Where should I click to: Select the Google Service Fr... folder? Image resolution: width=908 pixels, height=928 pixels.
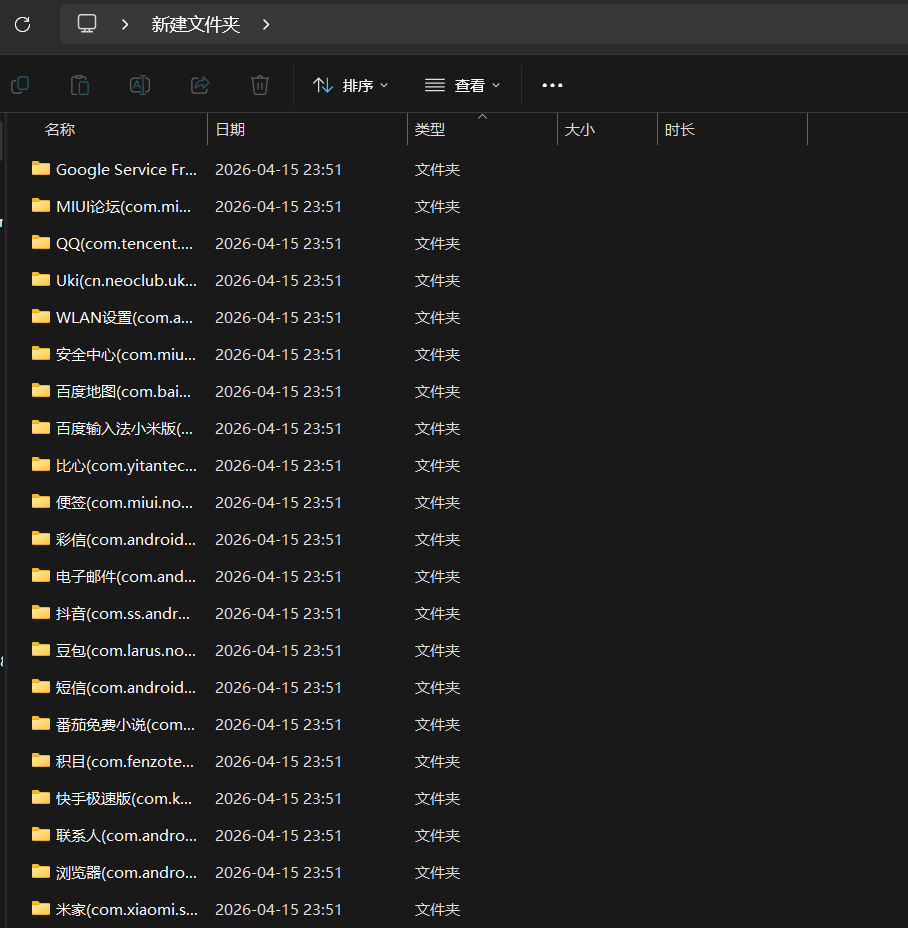pos(126,170)
